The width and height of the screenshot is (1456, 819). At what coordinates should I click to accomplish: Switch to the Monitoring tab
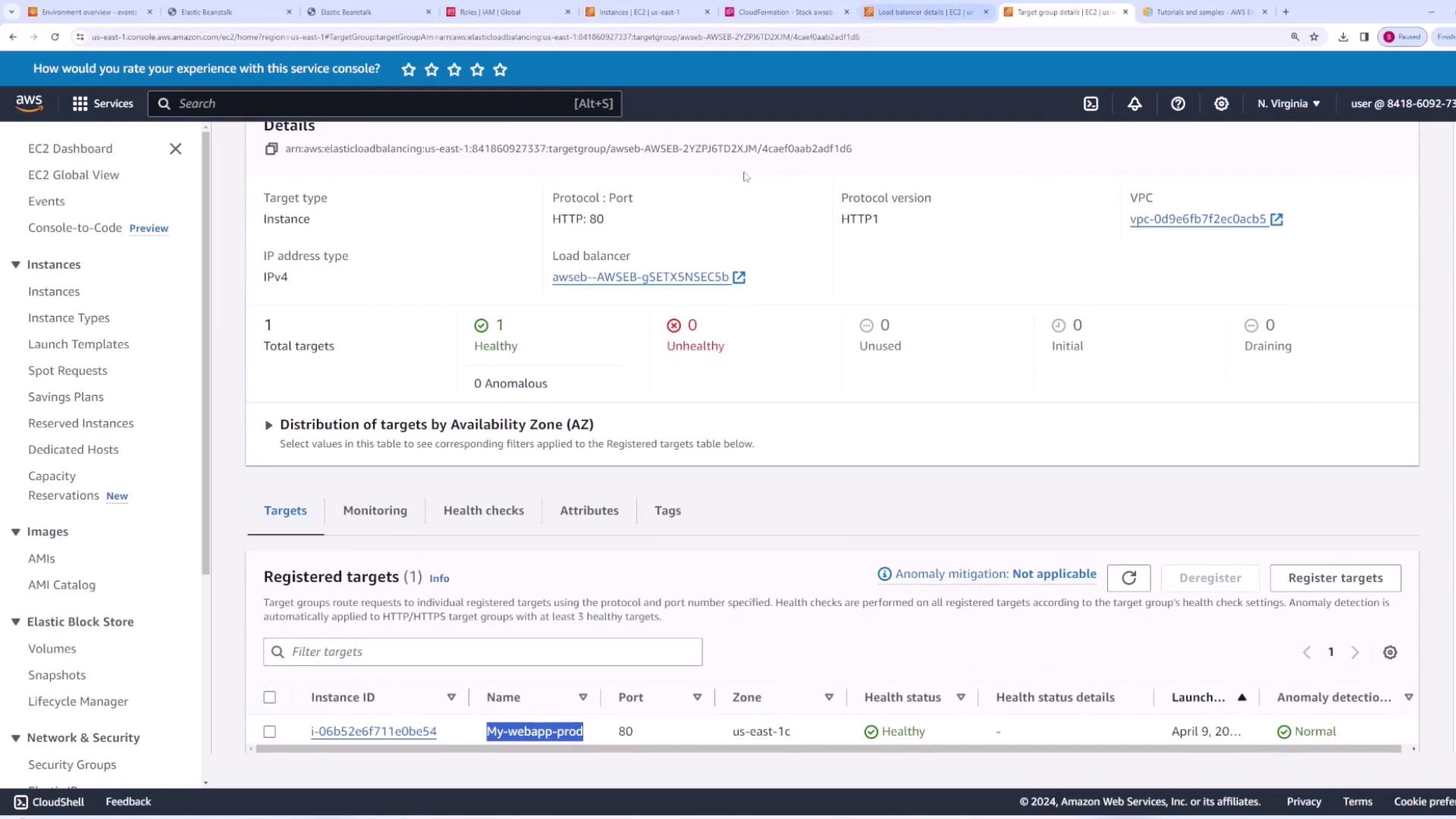pos(375,510)
